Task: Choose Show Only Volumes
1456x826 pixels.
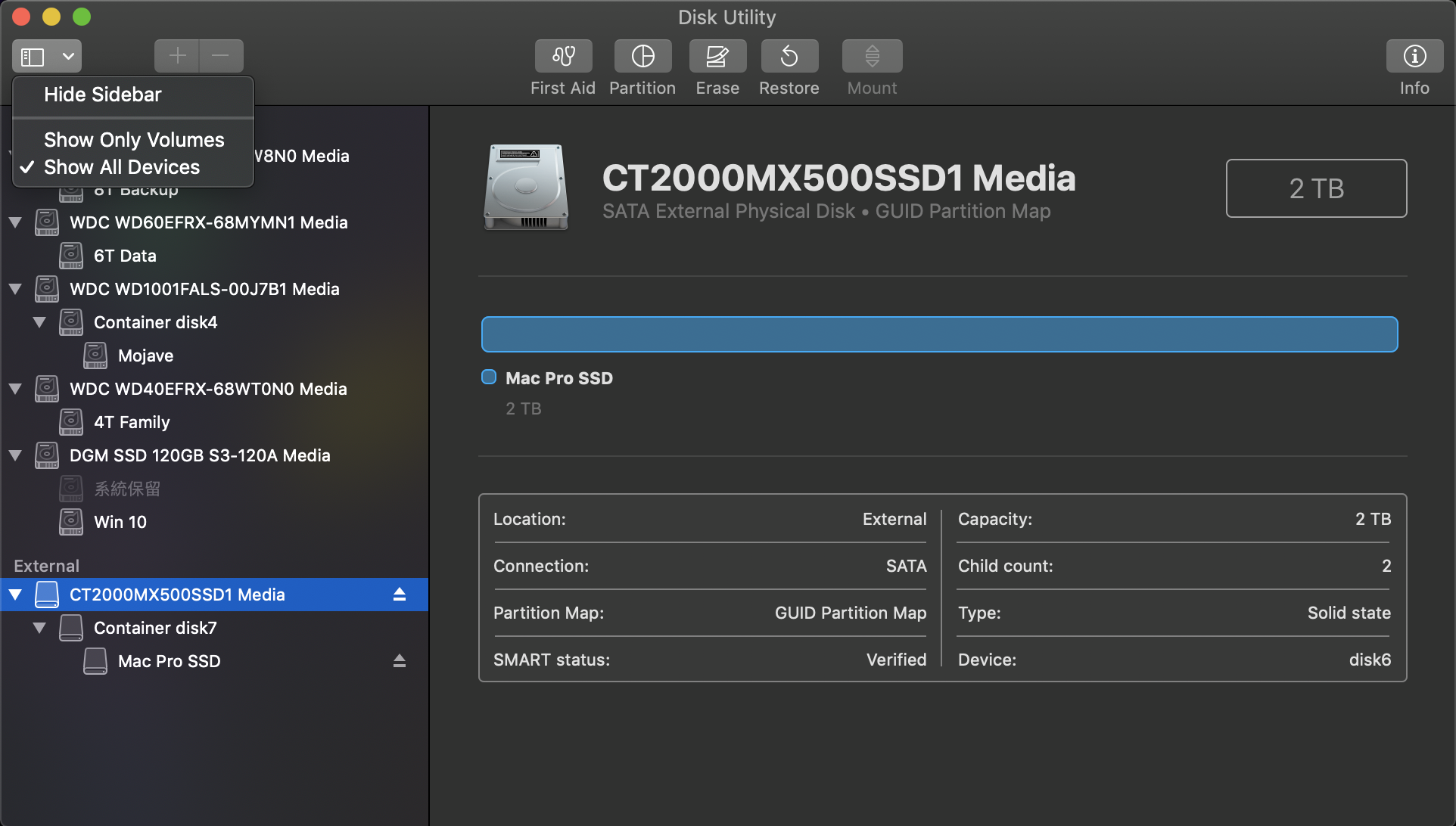Action: click(x=133, y=140)
